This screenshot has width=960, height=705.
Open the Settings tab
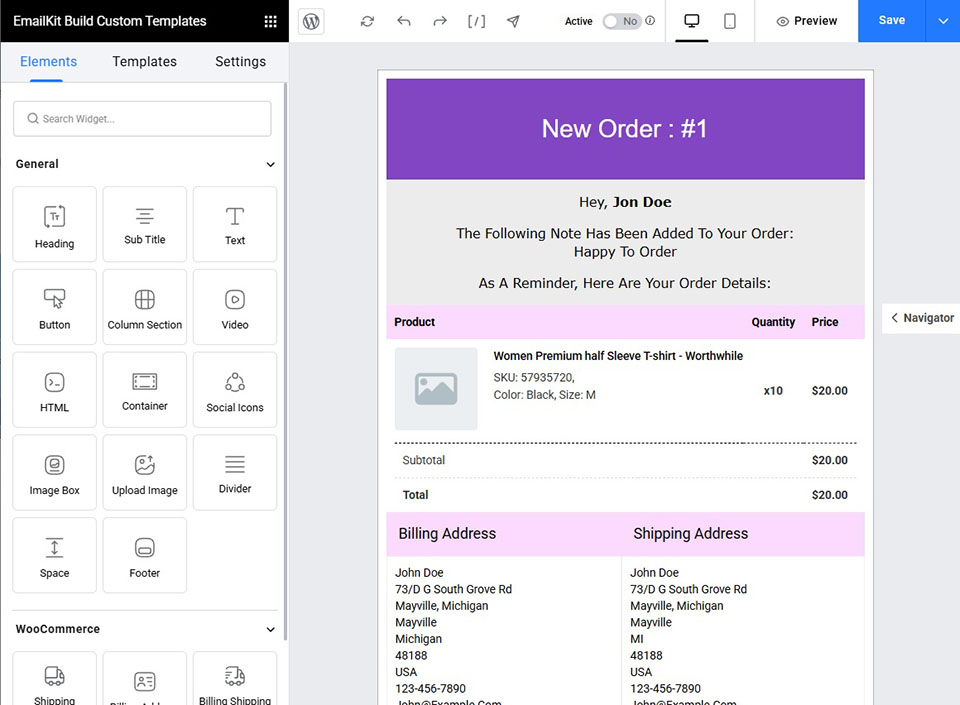coord(240,61)
